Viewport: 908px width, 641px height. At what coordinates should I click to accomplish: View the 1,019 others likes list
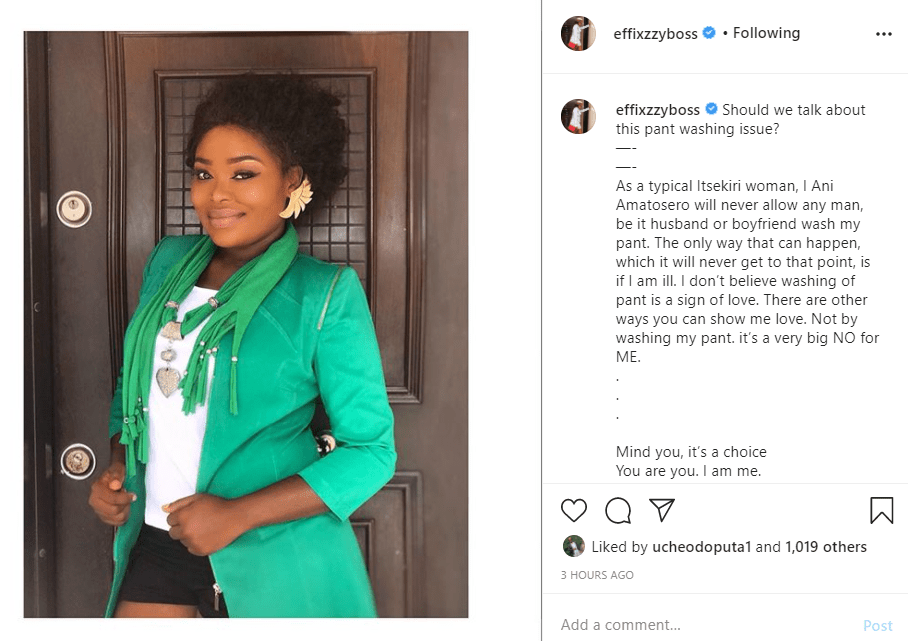(x=826, y=547)
